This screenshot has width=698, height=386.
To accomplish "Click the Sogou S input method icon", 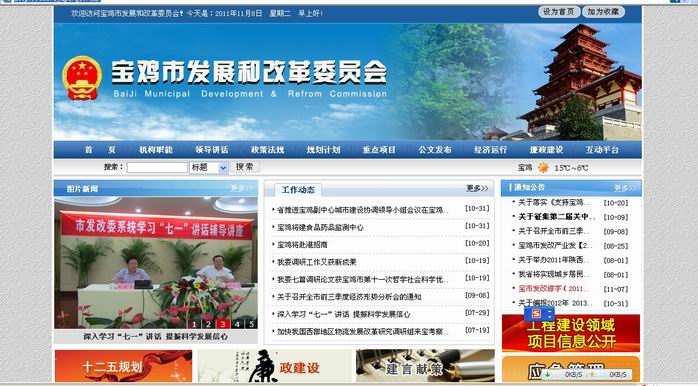I will [x=536, y=314].
